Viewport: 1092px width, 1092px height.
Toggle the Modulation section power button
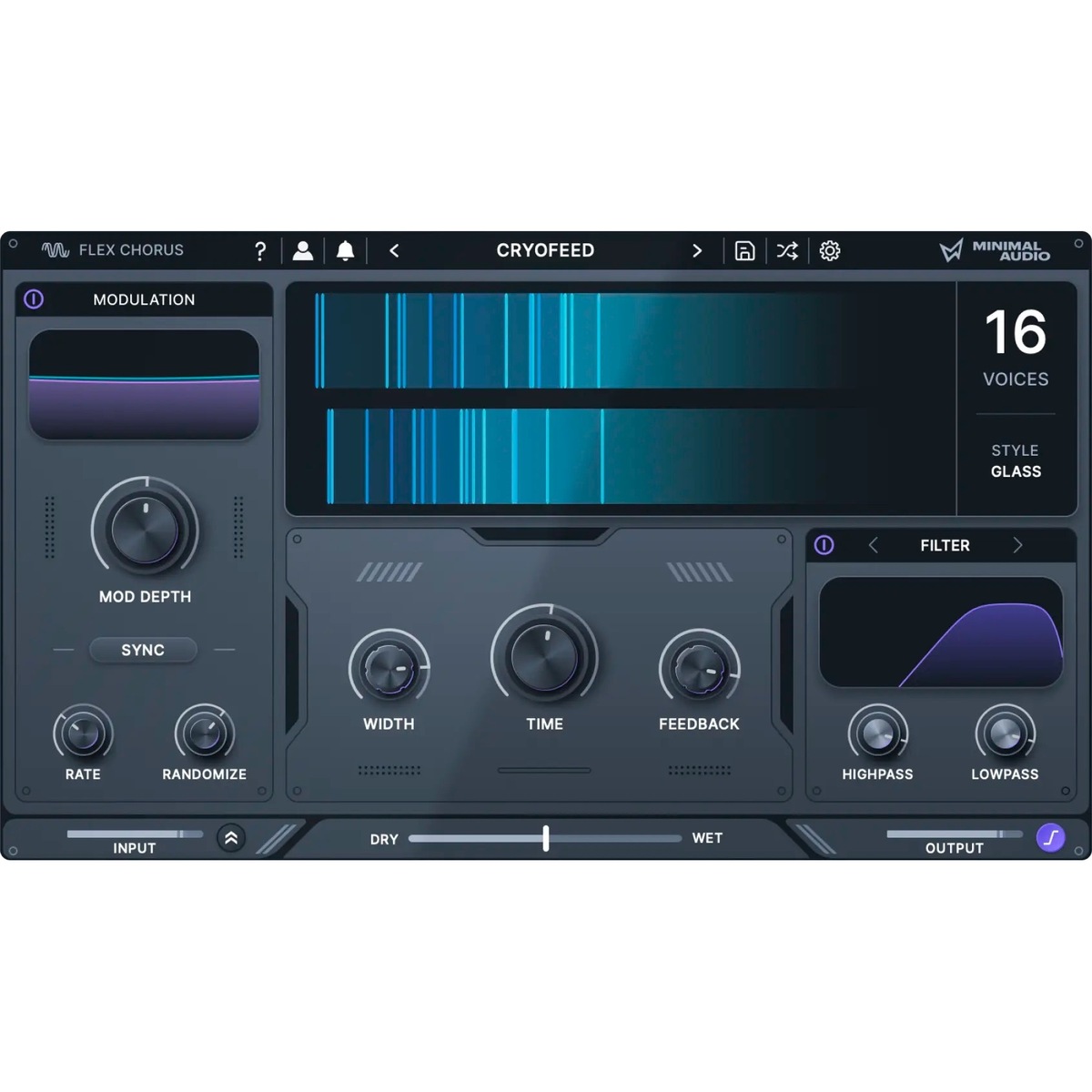point(34,298)
